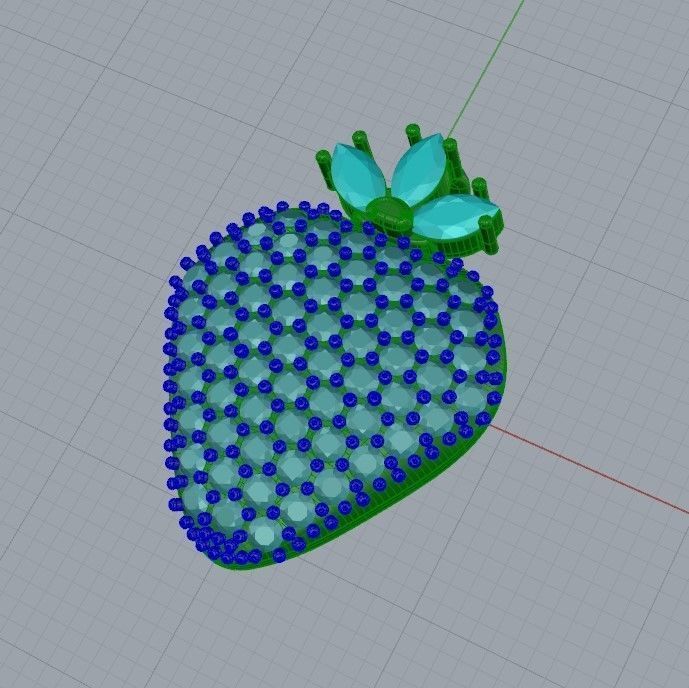This screenshot has width=689, height=688.
Task: Click the red X-axis line
Action: pos(589,468)
